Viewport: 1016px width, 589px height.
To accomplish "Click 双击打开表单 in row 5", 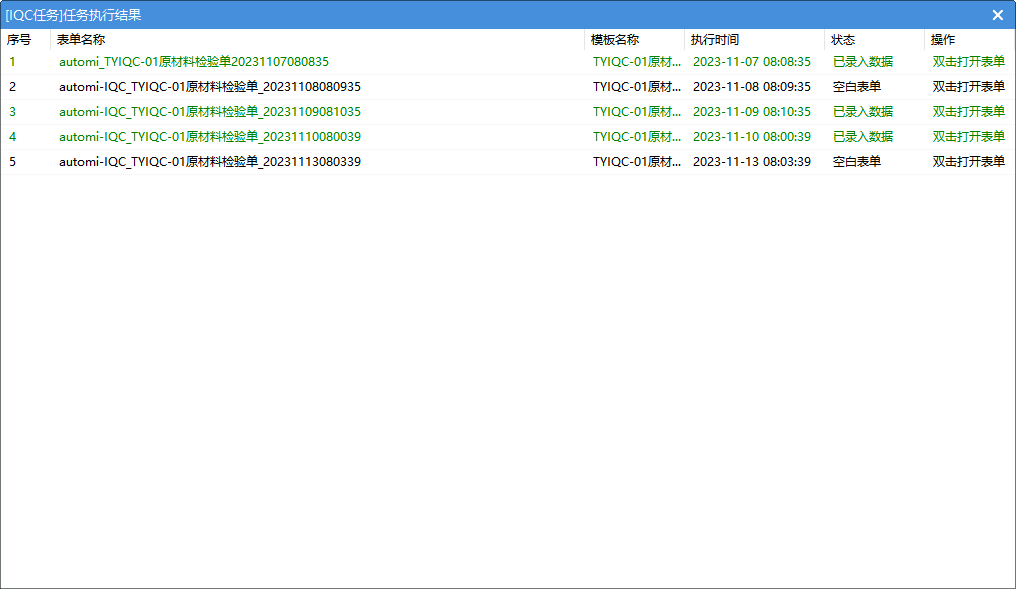I will click(x=968, y=162).
